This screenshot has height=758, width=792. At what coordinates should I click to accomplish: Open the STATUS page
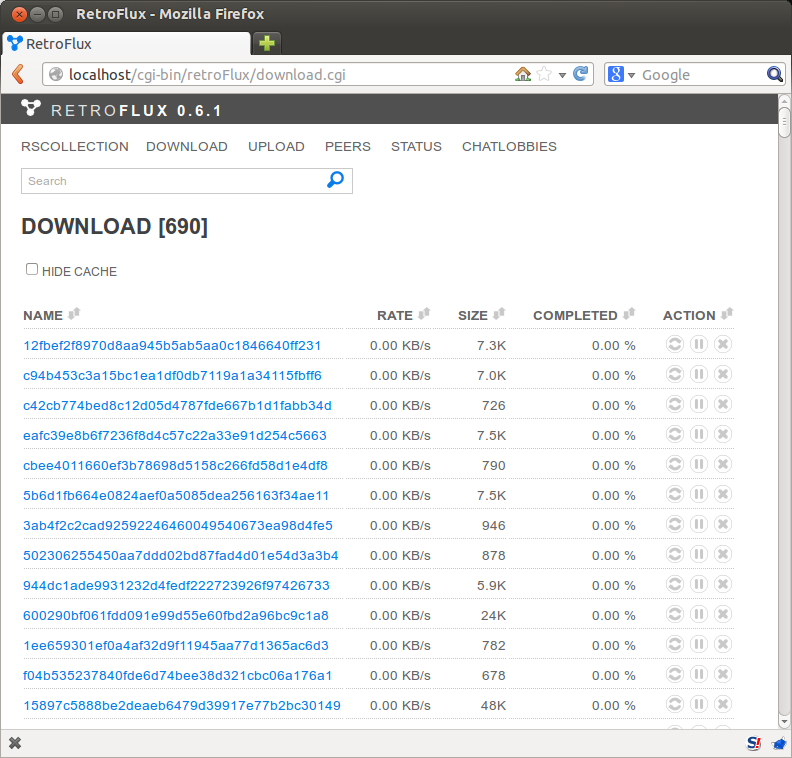coord(416,146)
